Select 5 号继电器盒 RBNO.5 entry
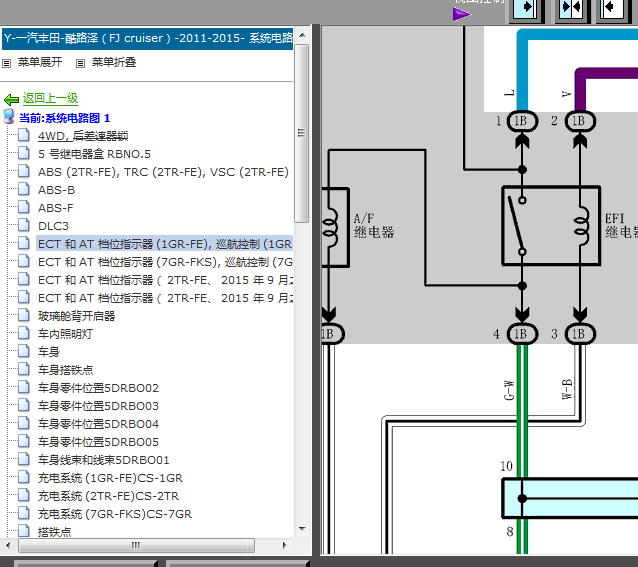The width and height of the screenshot is (638, 567). [94, 154]
